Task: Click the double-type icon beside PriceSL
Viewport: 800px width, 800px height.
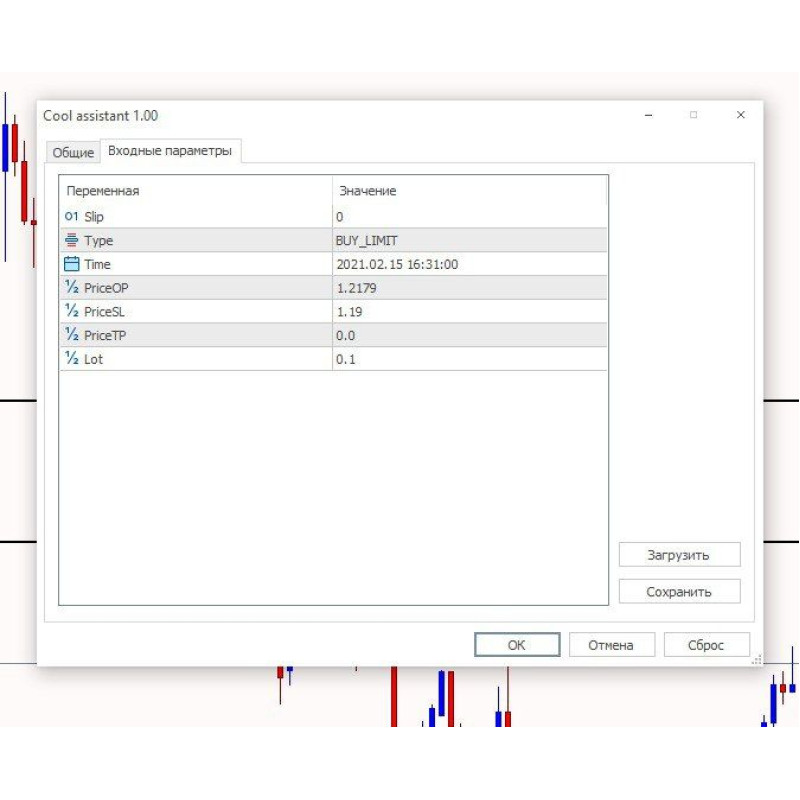Action: pos(71,311)
